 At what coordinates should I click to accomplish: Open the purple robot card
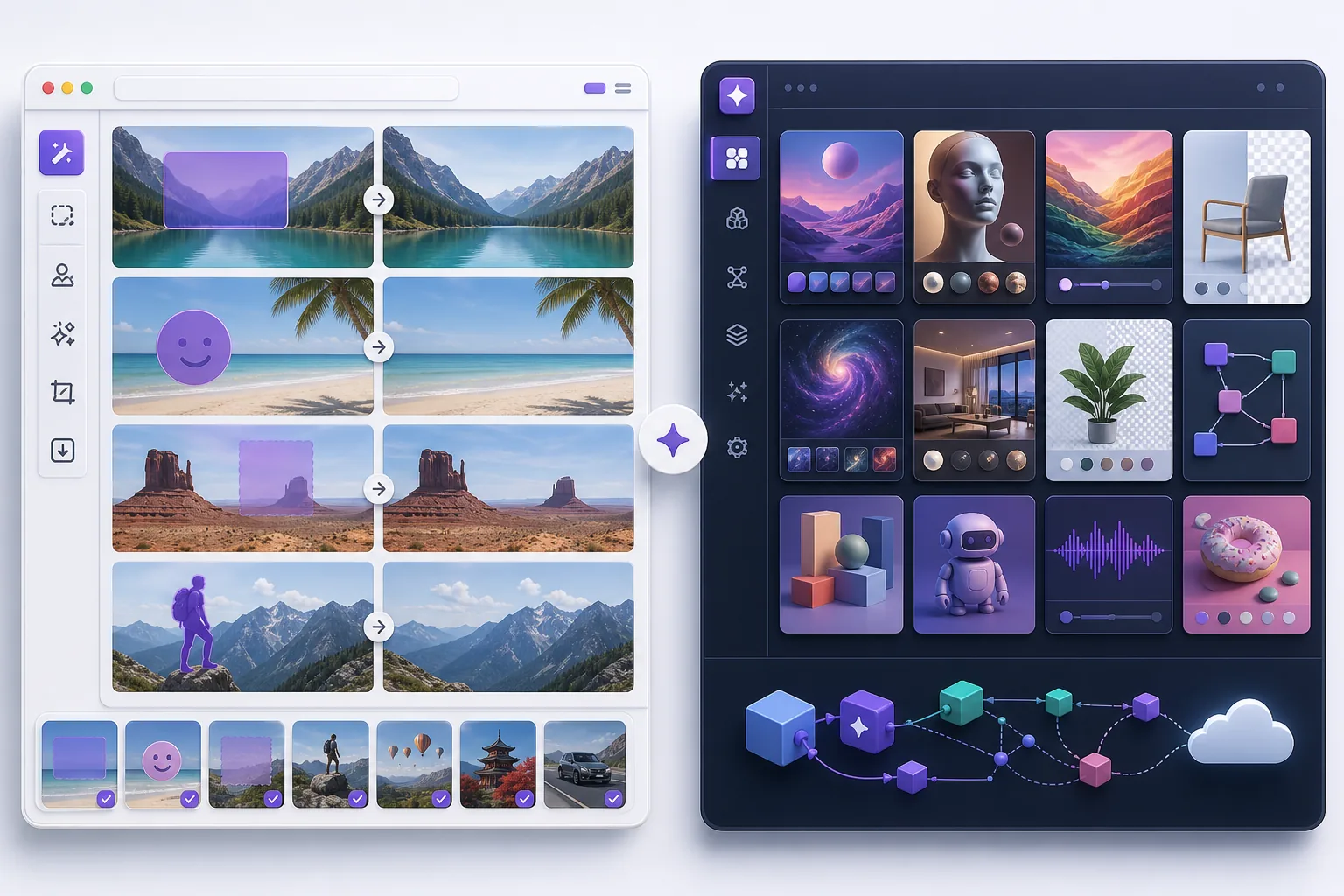coord(974,564)
